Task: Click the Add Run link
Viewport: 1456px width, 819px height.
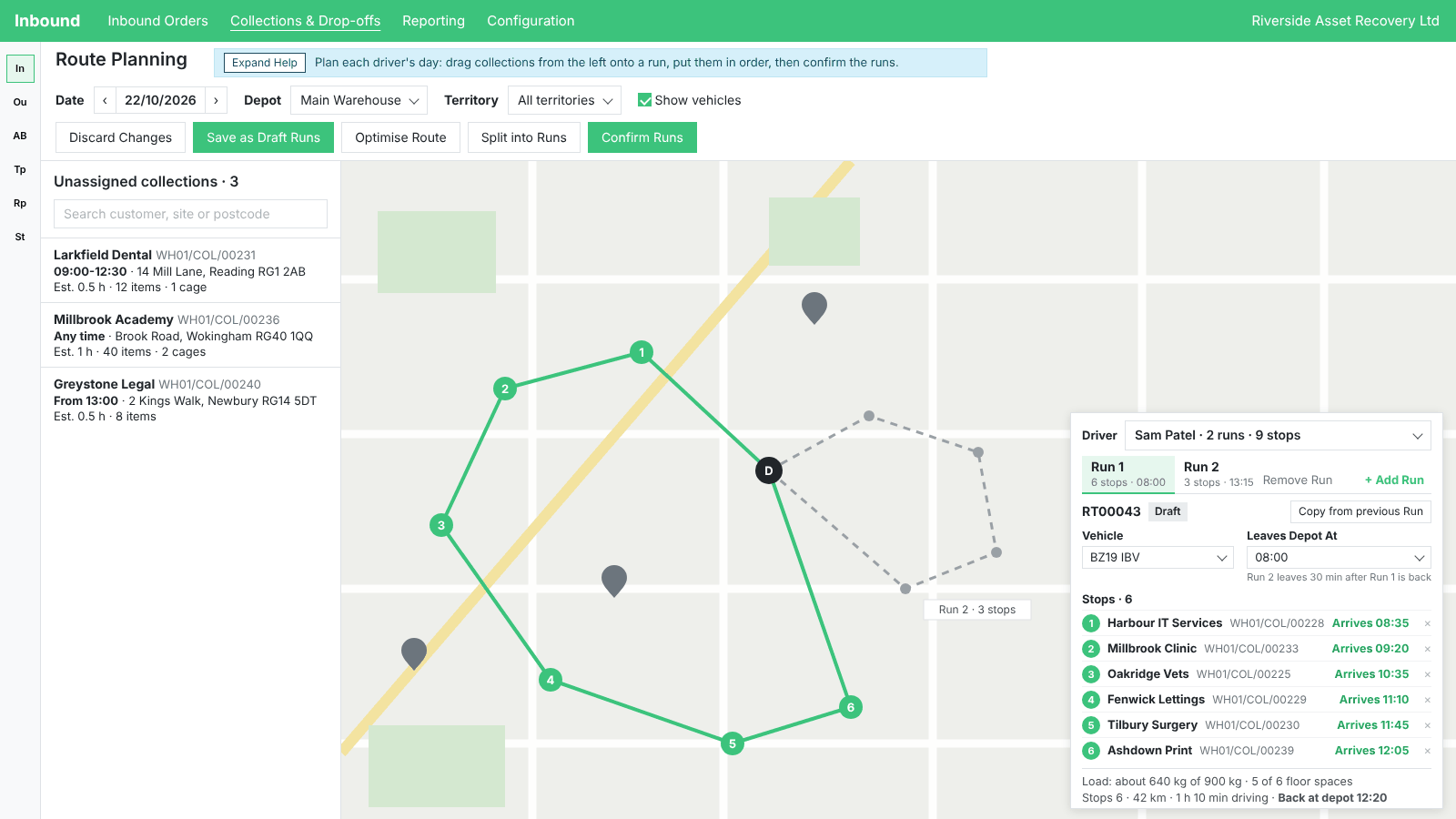Action: click(x=1394, y=480)
